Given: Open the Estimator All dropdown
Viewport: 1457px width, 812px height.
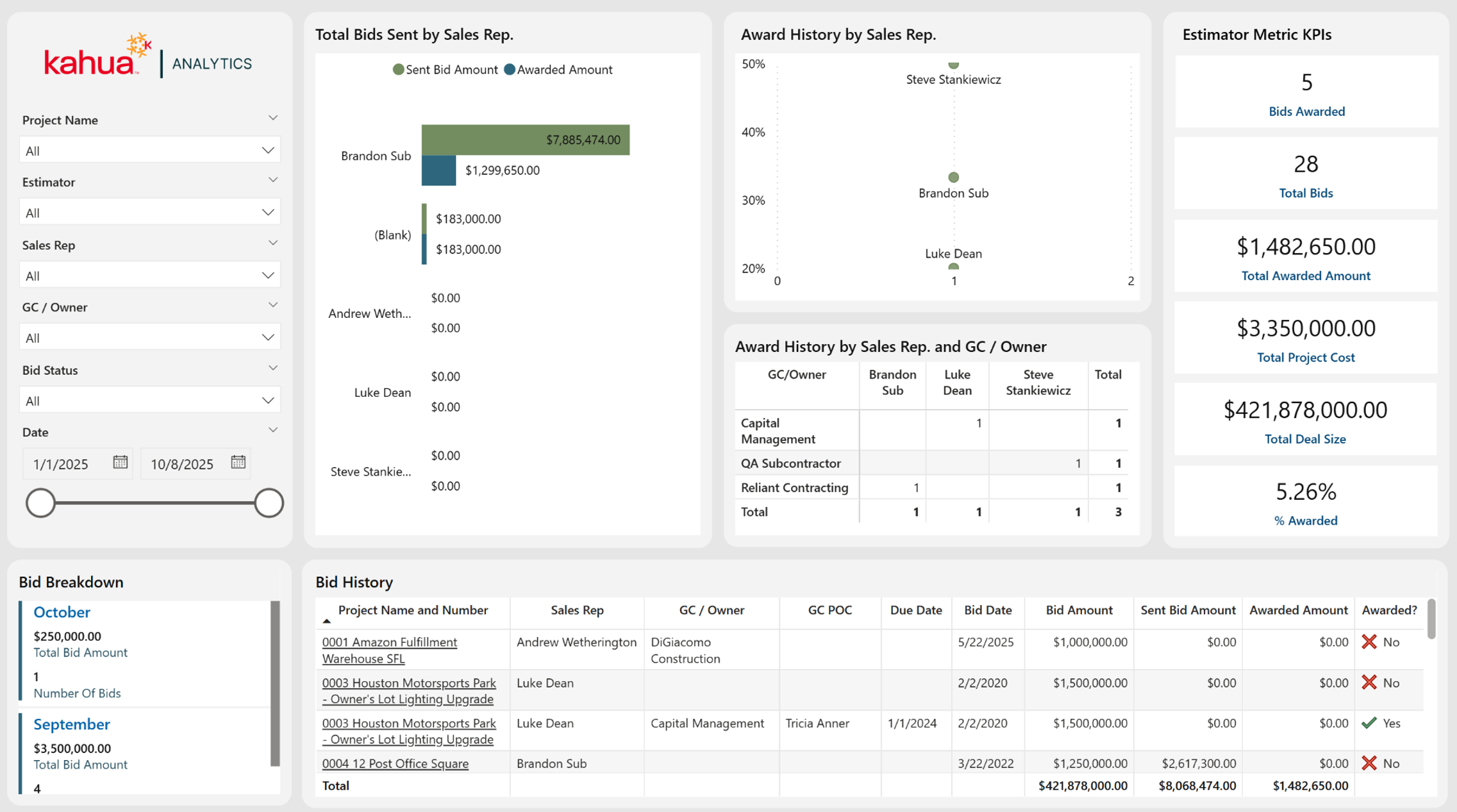Looking at the screenshot, I should coord(150,212).
